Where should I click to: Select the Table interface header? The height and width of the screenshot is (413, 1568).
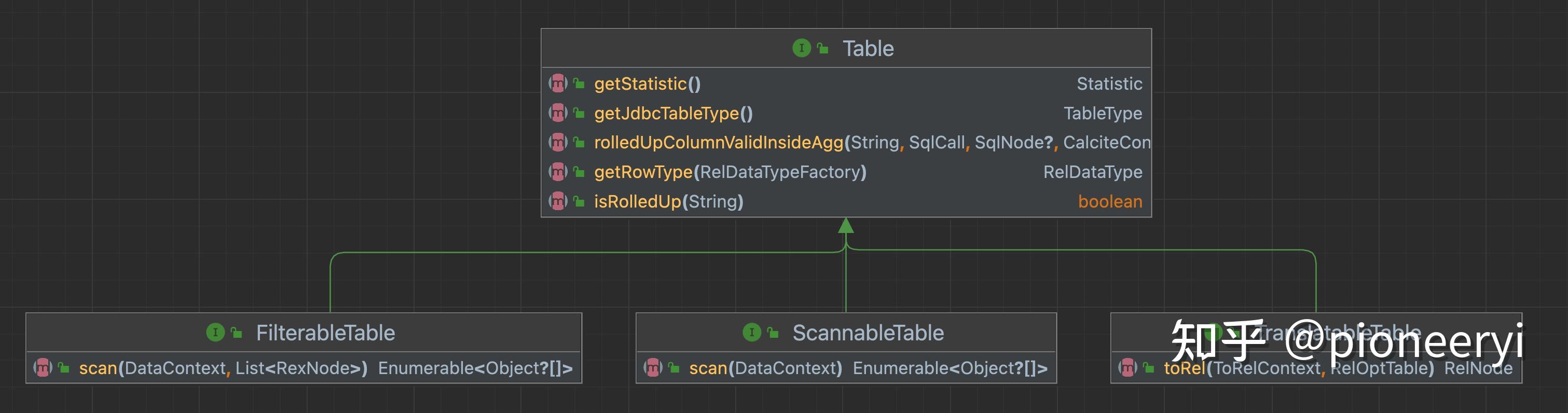click(868, 48)
